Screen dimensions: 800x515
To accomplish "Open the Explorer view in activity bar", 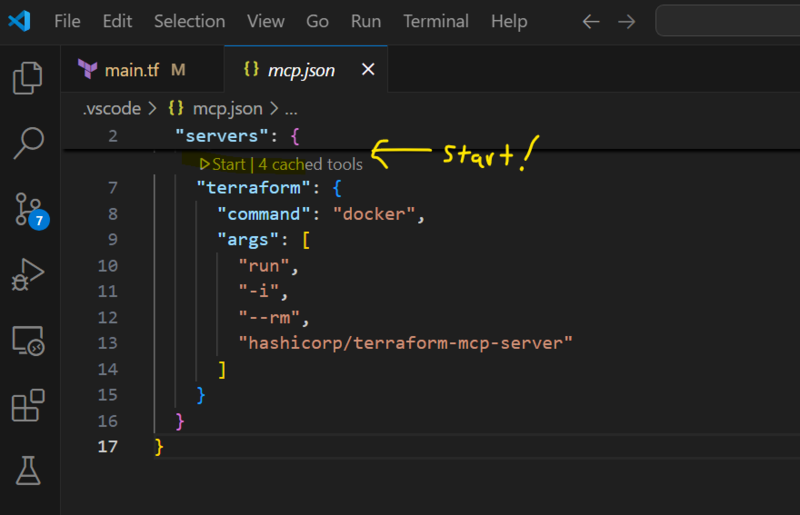I will [x=28, y=78].
